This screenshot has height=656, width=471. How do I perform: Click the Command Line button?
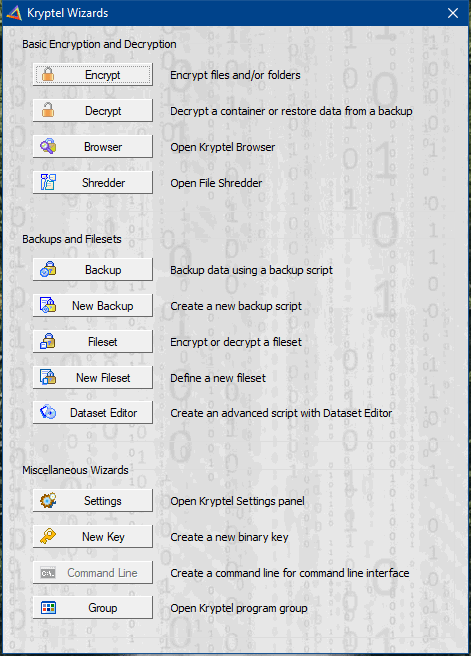click(x=93, y=572)
